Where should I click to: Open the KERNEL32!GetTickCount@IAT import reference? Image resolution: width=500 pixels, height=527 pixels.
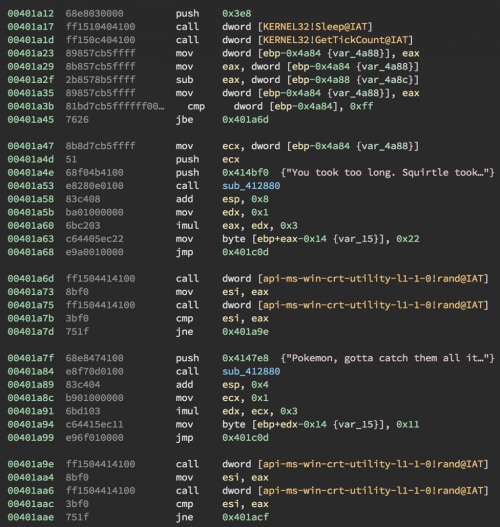click(x=335, y=40)
